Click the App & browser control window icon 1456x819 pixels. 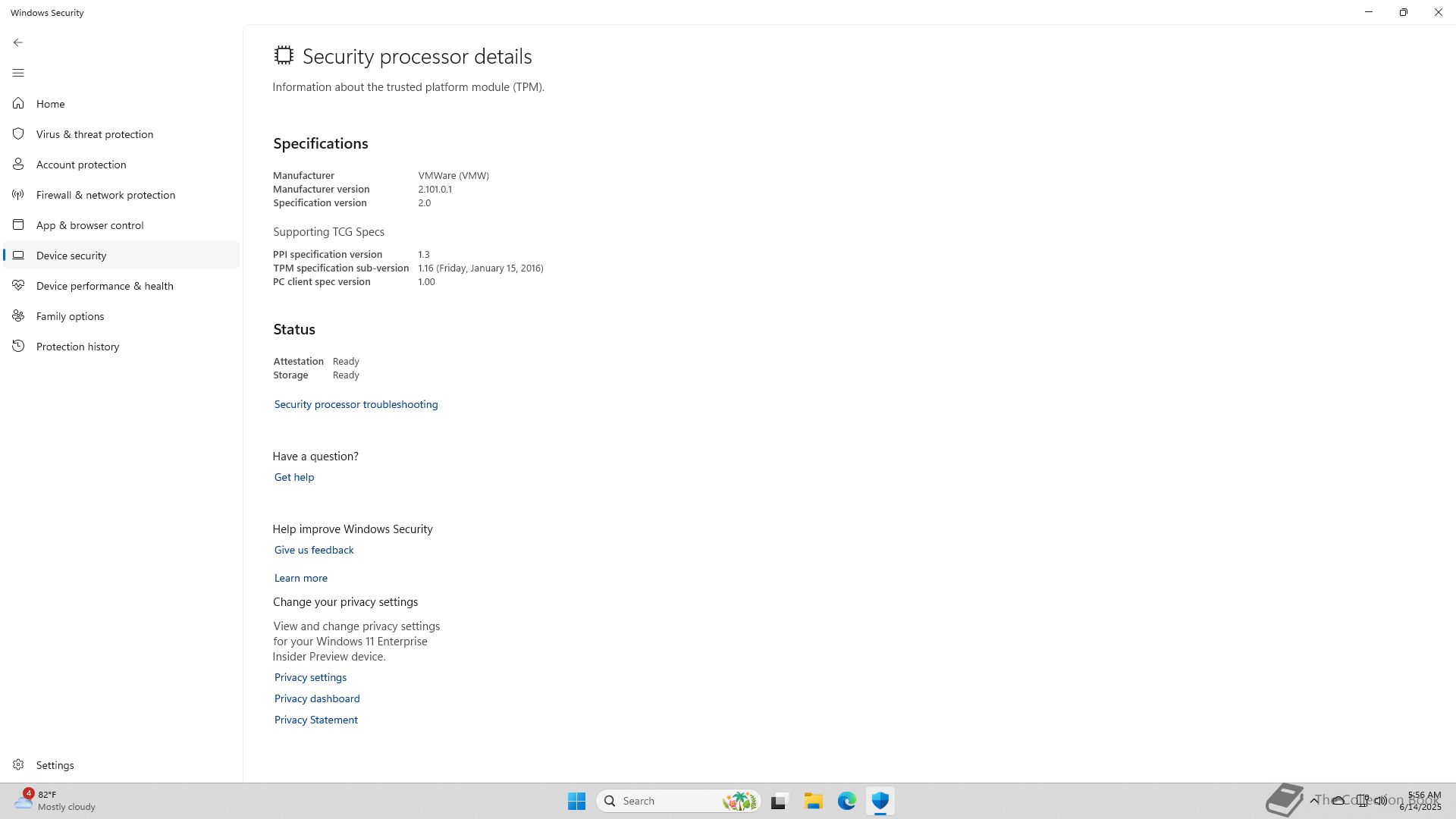point(18,225)
